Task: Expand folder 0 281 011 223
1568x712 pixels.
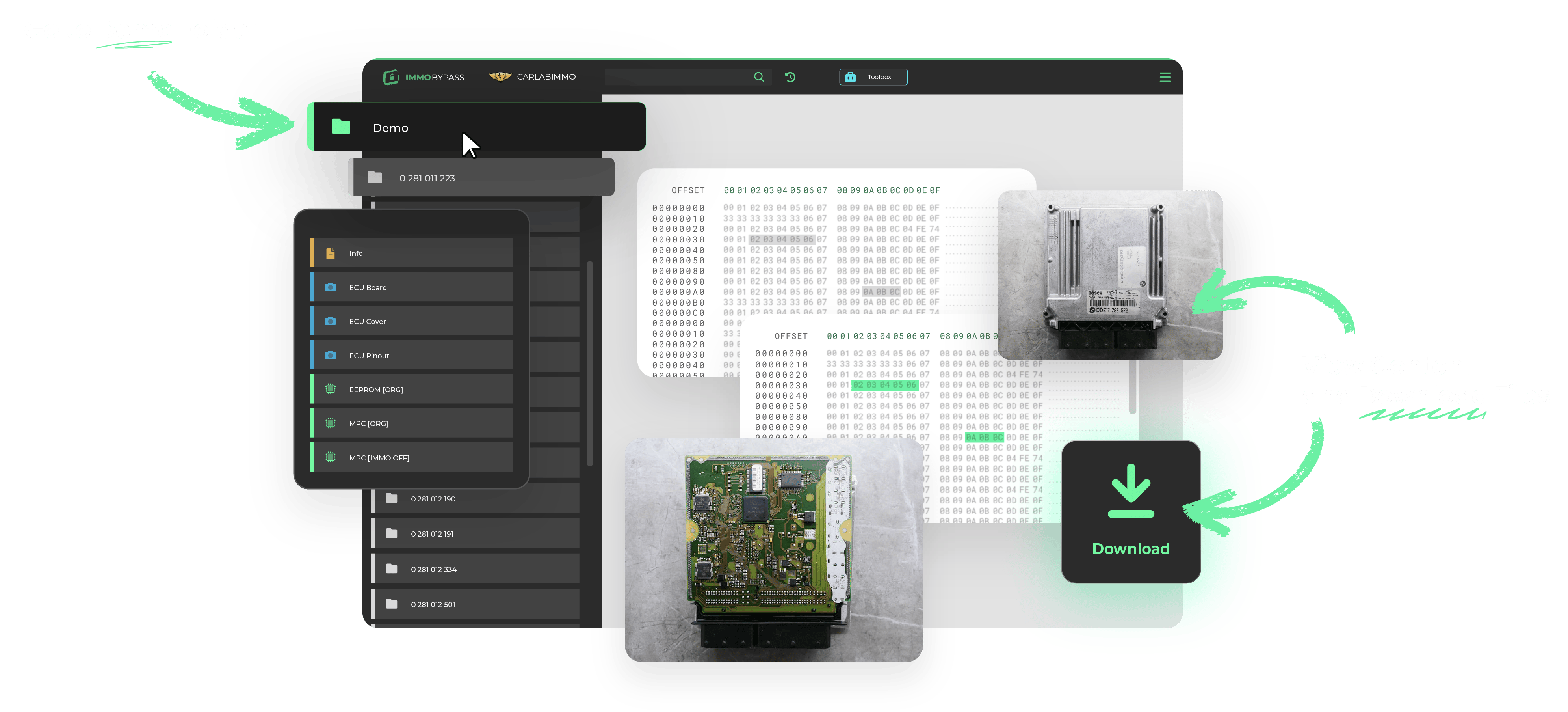Action: click(481, 177)
